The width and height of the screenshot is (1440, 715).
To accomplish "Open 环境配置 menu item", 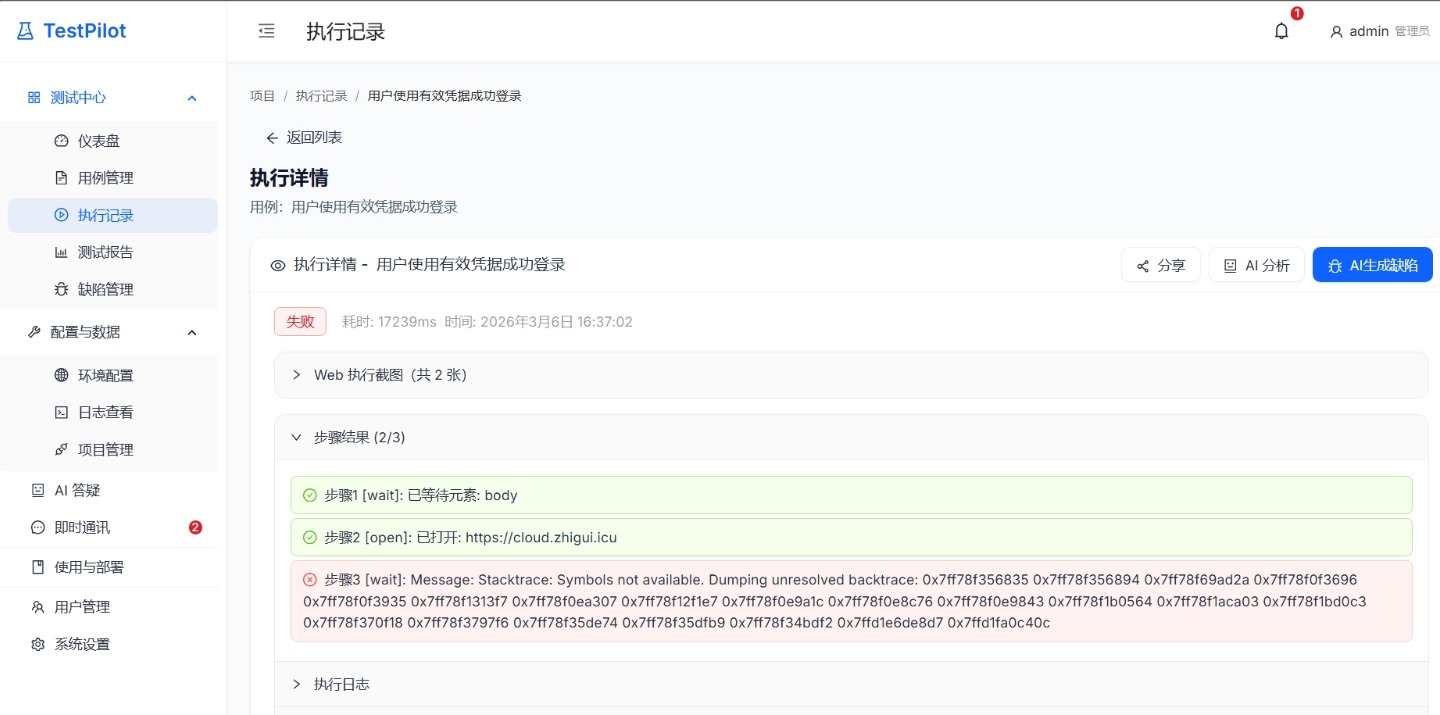I will coord(113,375).
